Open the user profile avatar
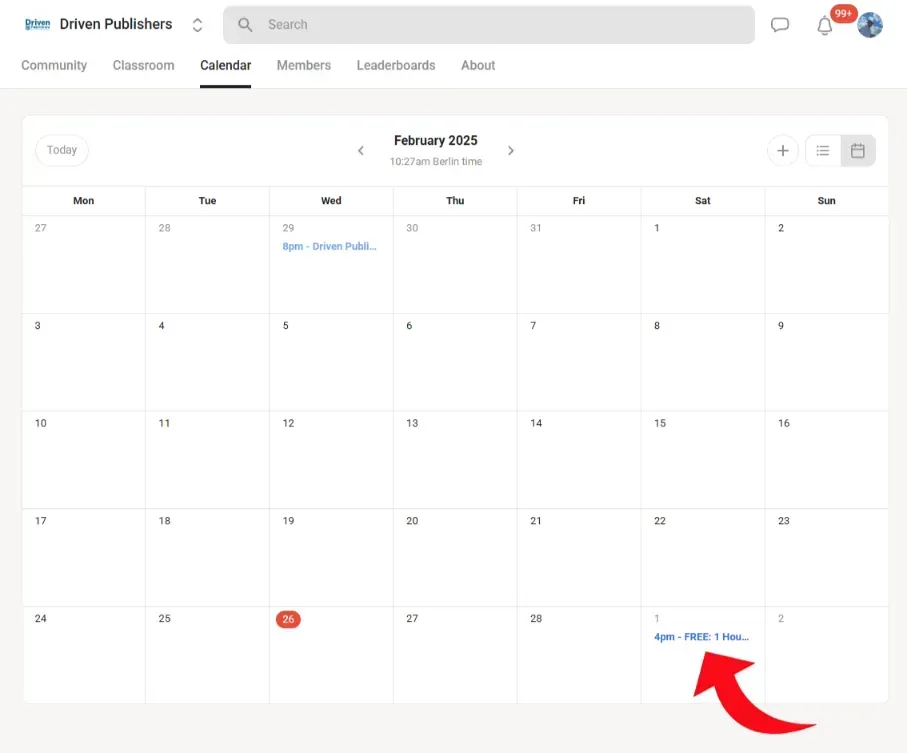The height and width of the screenshot is (753, 907). (x=869, y=25)
